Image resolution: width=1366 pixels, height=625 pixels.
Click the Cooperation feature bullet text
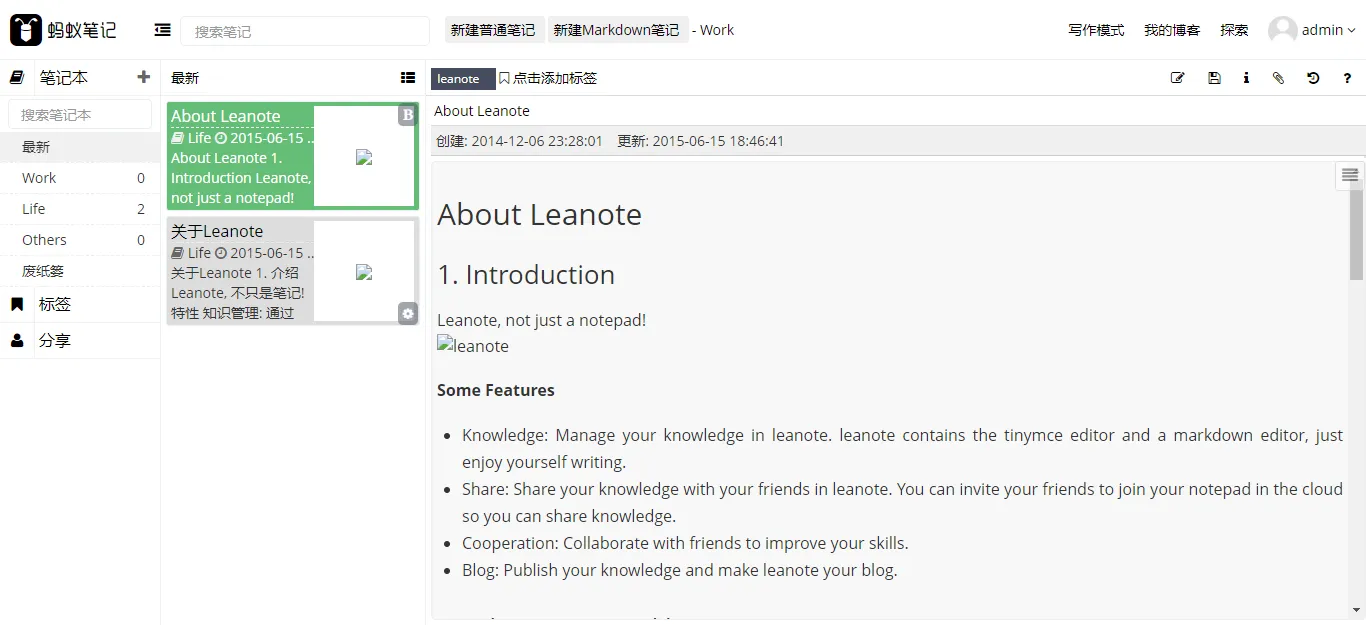tap(685, 543)
